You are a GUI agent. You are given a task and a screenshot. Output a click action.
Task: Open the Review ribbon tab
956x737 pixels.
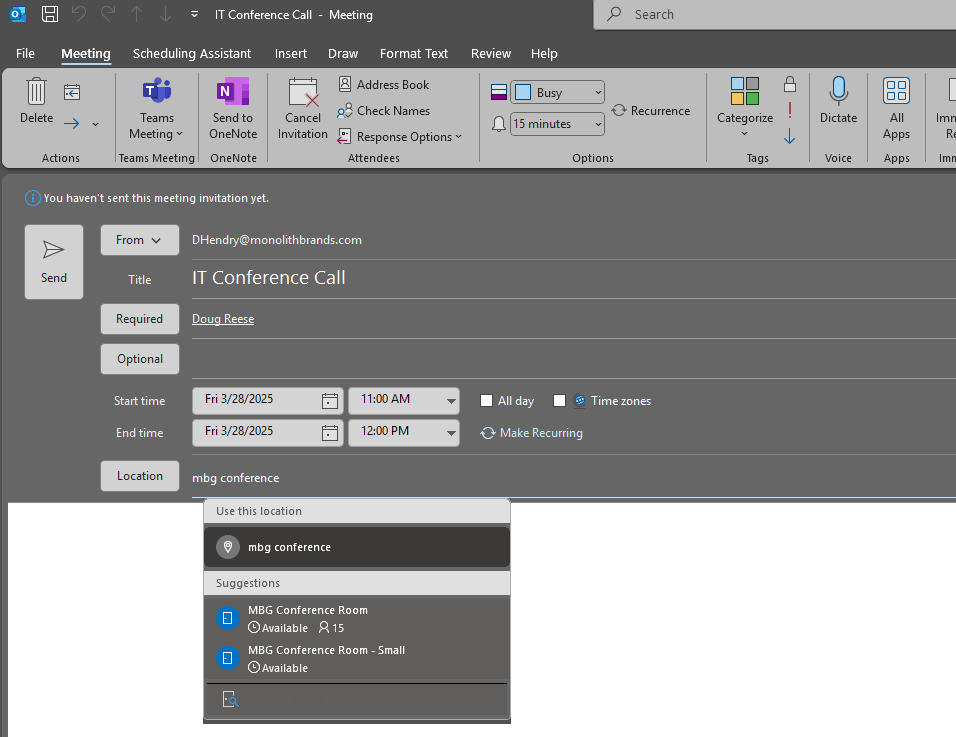point(490,54)
